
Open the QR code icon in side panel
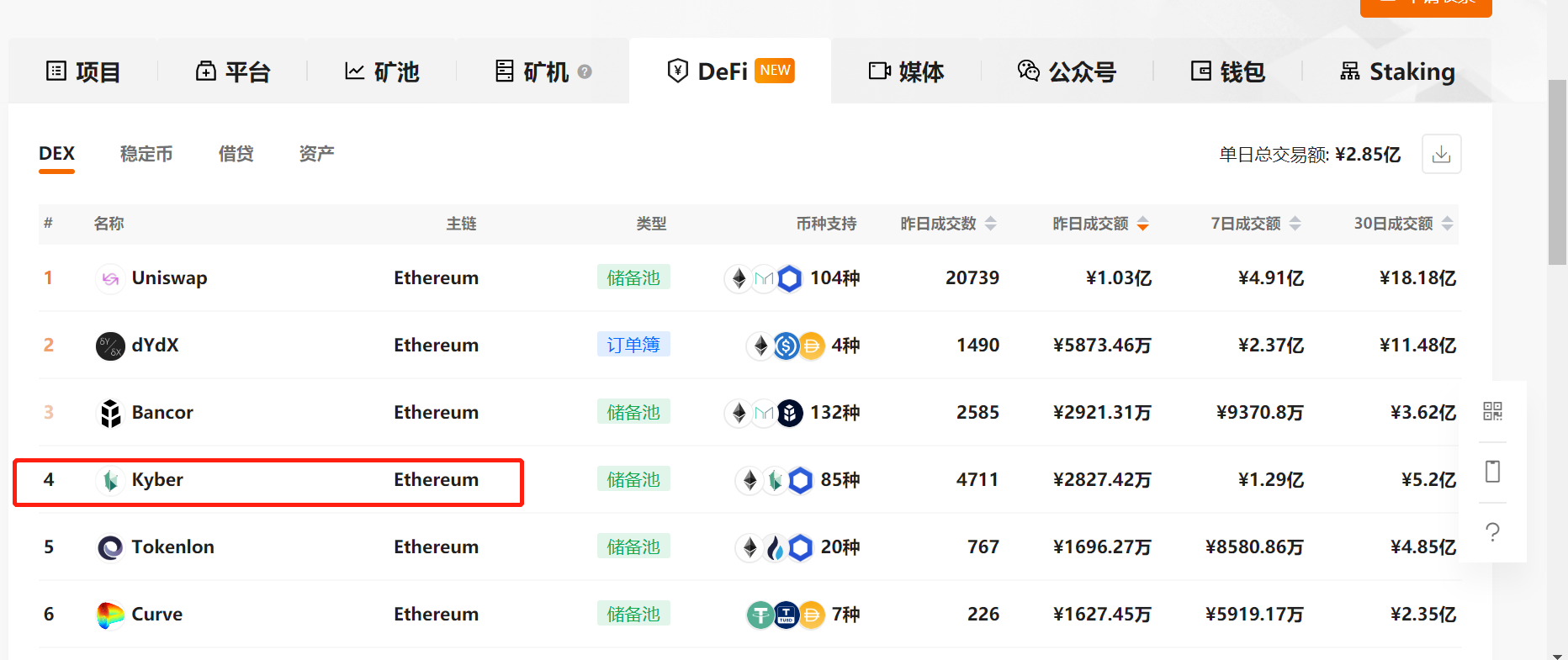point(1492,411)
